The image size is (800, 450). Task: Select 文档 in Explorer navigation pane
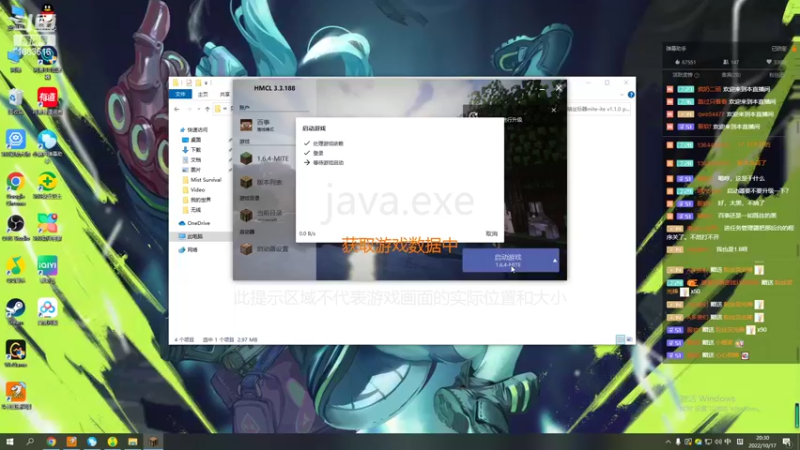[192, 160]
